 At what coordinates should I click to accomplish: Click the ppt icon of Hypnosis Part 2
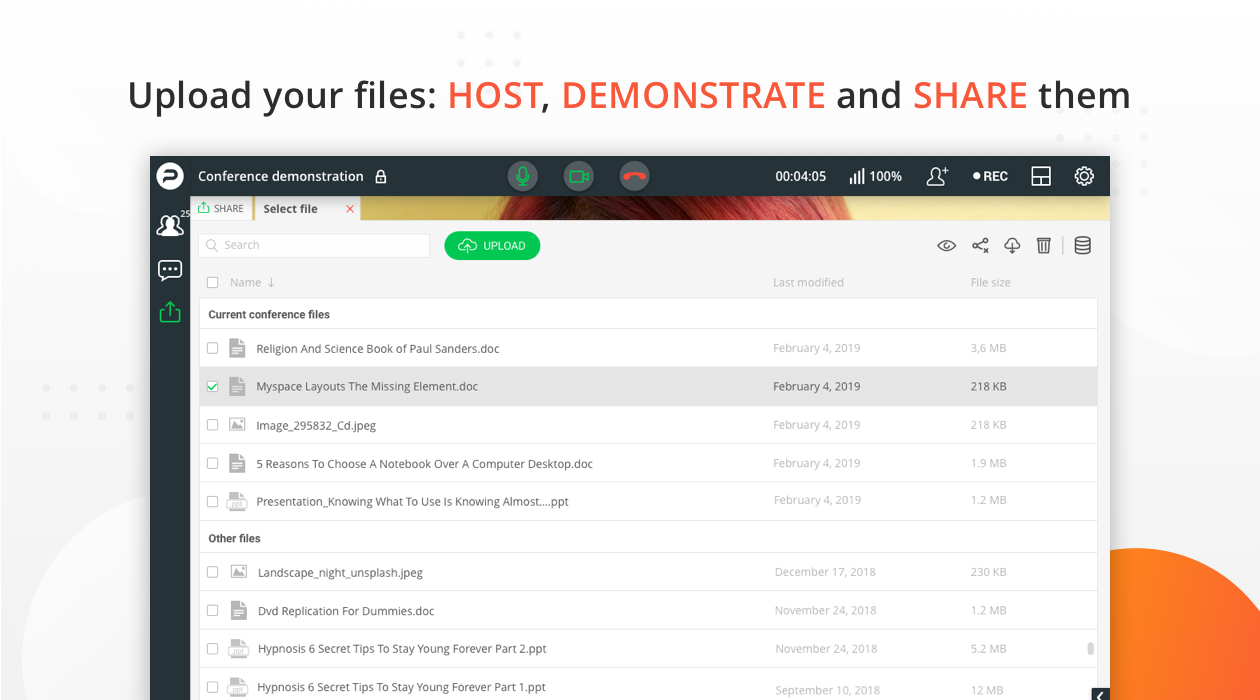(x=238, y=648)
